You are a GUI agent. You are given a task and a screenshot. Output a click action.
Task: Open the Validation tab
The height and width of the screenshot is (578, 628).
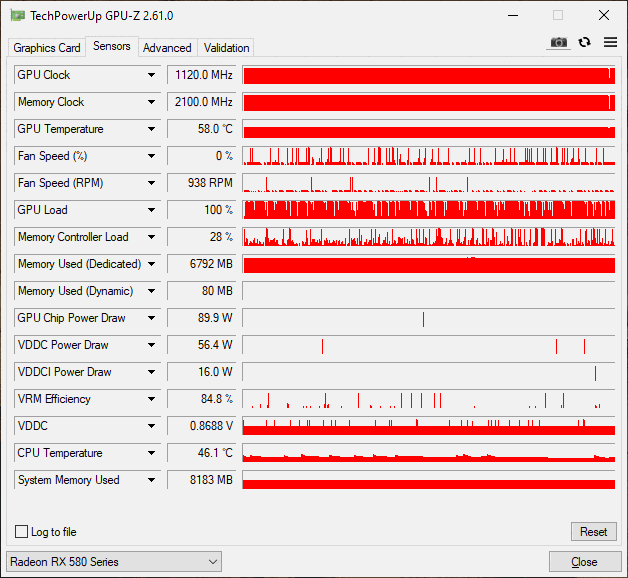click(x=226, y=48)
